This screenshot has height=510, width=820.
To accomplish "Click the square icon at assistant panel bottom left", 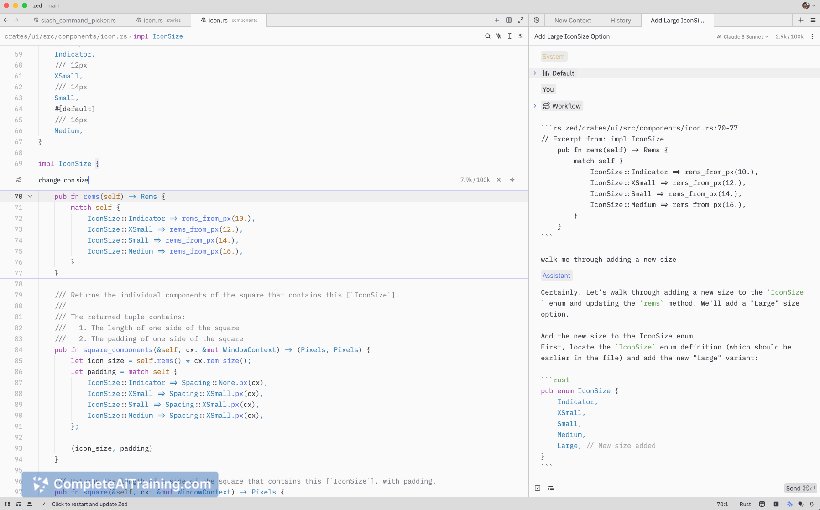I will 538,488.
